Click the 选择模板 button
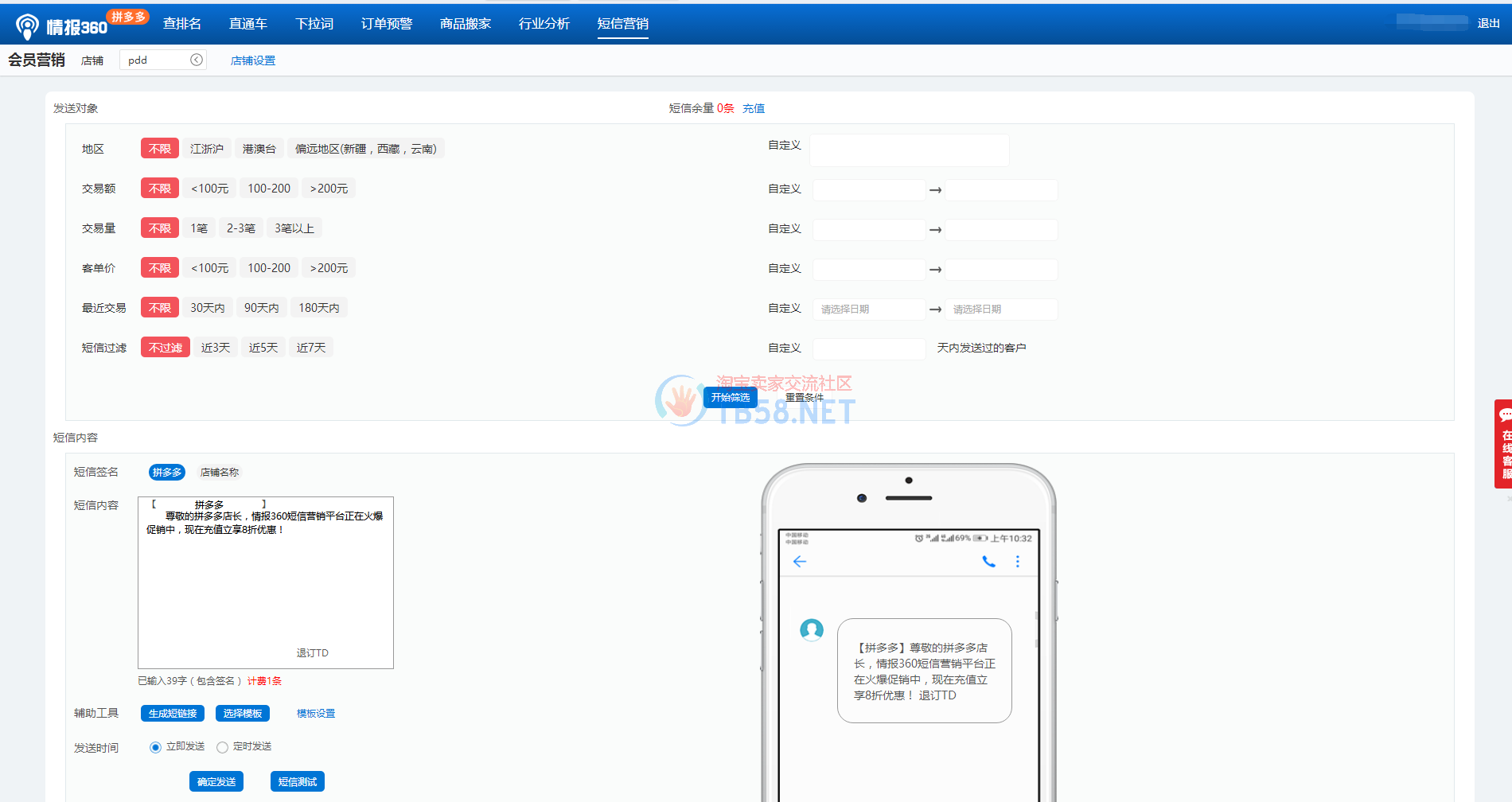The image size is (1512, 802). [x=243, y=714]
